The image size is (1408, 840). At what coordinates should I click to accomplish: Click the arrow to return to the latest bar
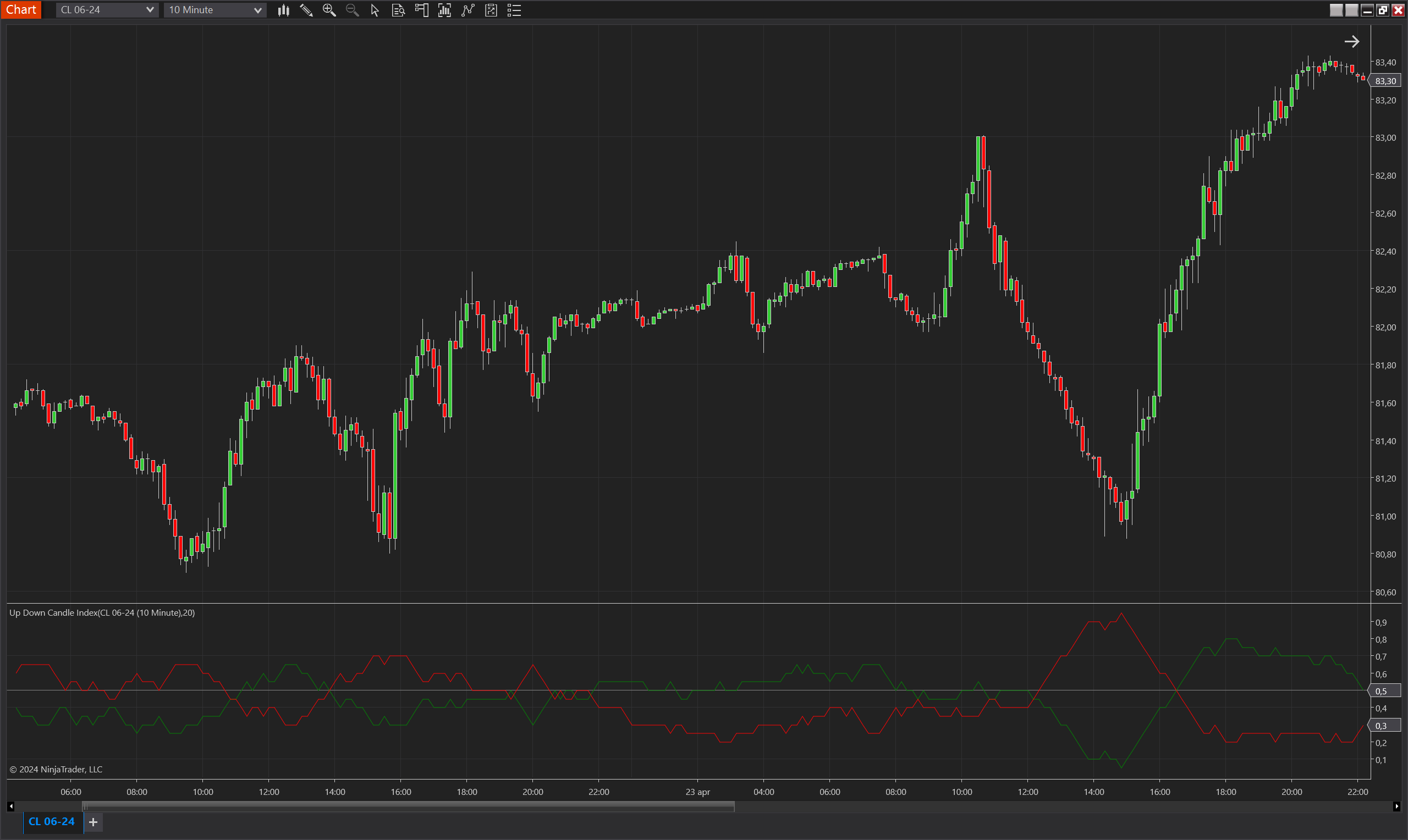pyautogui.click(x=1351, y=41)
